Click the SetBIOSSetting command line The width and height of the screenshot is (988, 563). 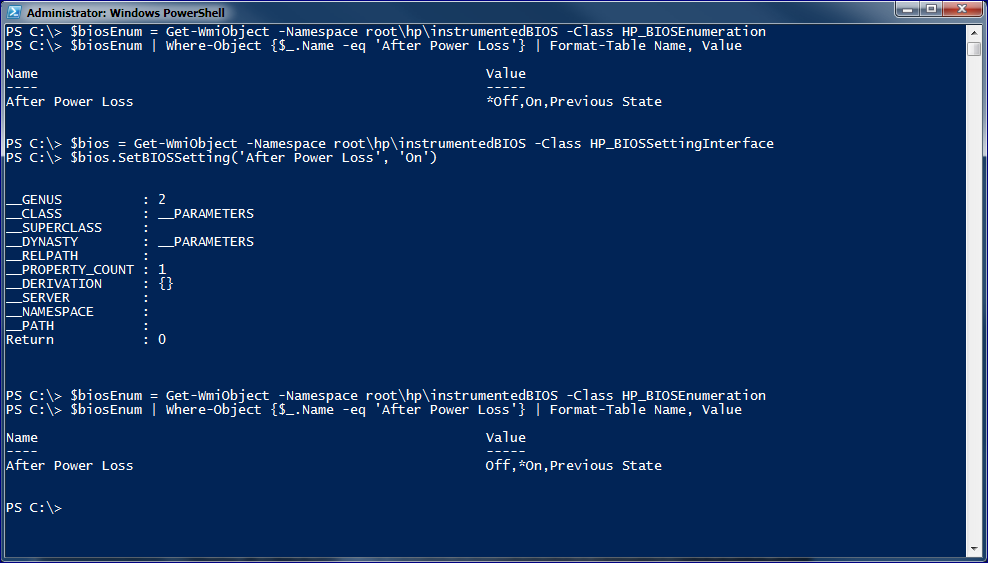[221, 157]
